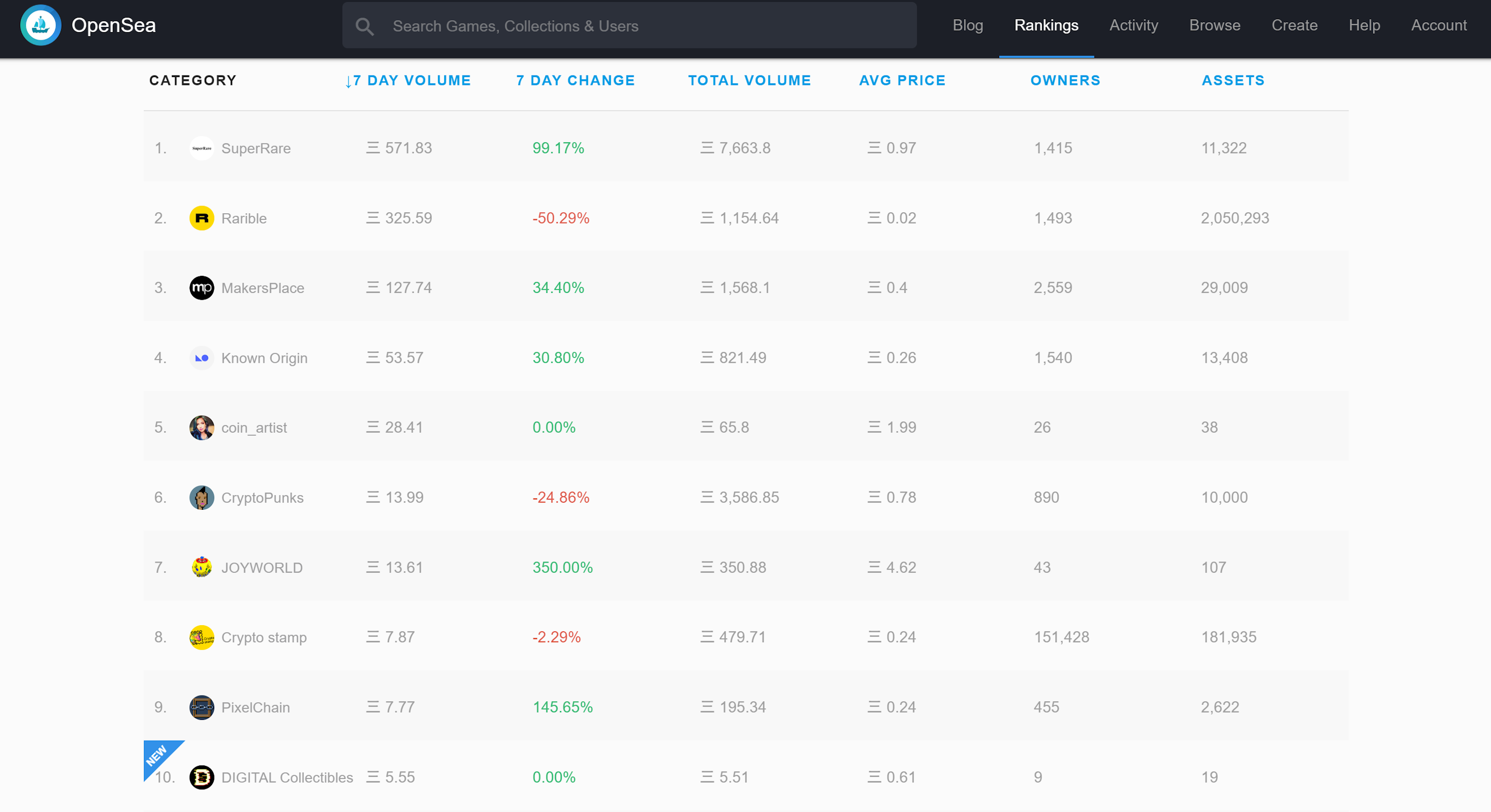Focus the Search Games, Collections & Users field

click(x=629, y=25)
